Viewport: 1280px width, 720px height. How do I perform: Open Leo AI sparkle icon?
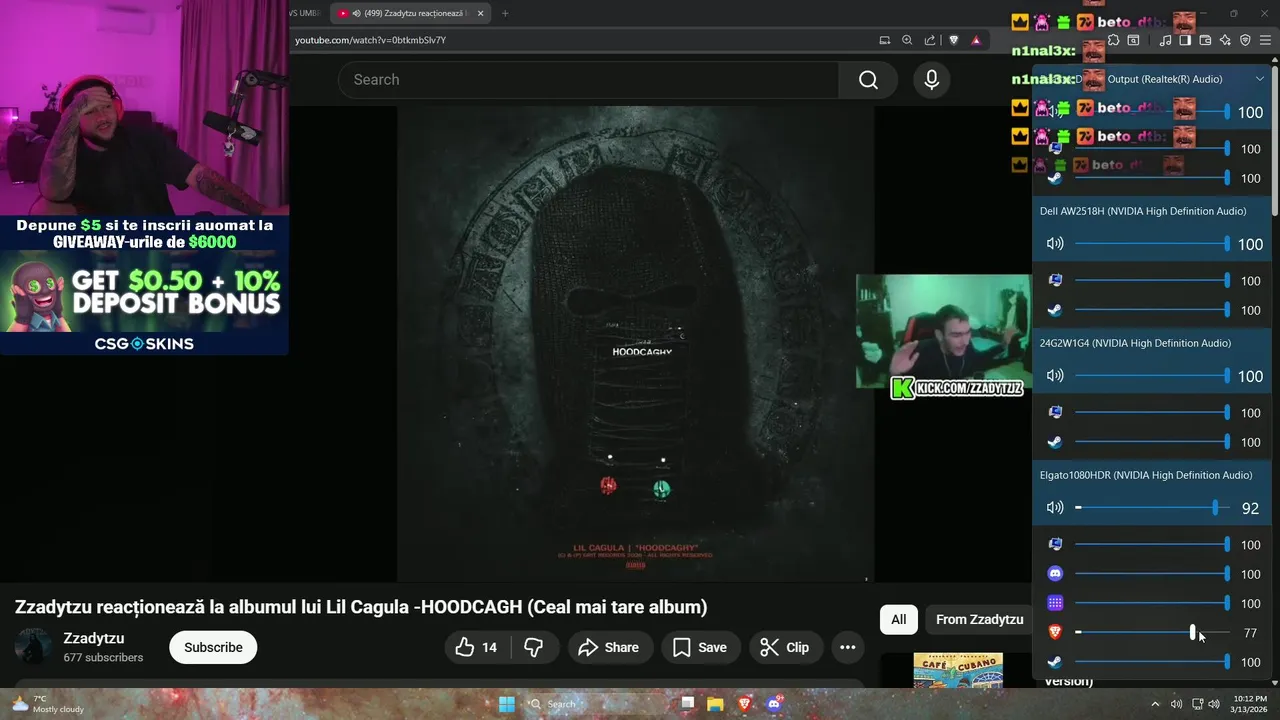1225,40
